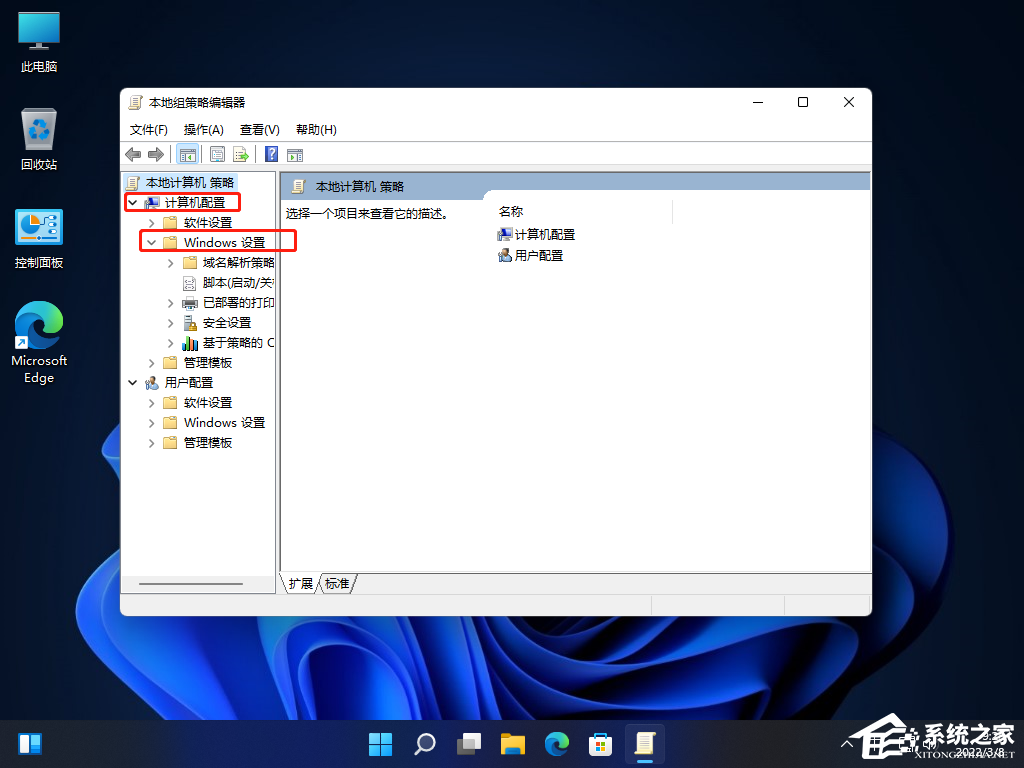Open the 操作(A) menu
The image size is (1024, 768).
point(203,130)
